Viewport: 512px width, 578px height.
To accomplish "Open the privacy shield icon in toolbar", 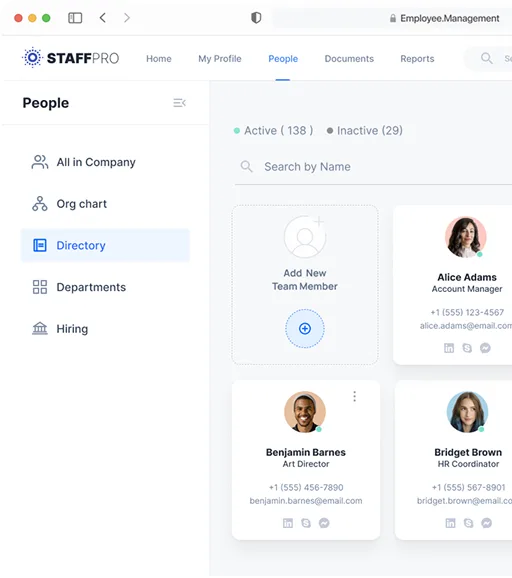I will click(x=256, y=18).
